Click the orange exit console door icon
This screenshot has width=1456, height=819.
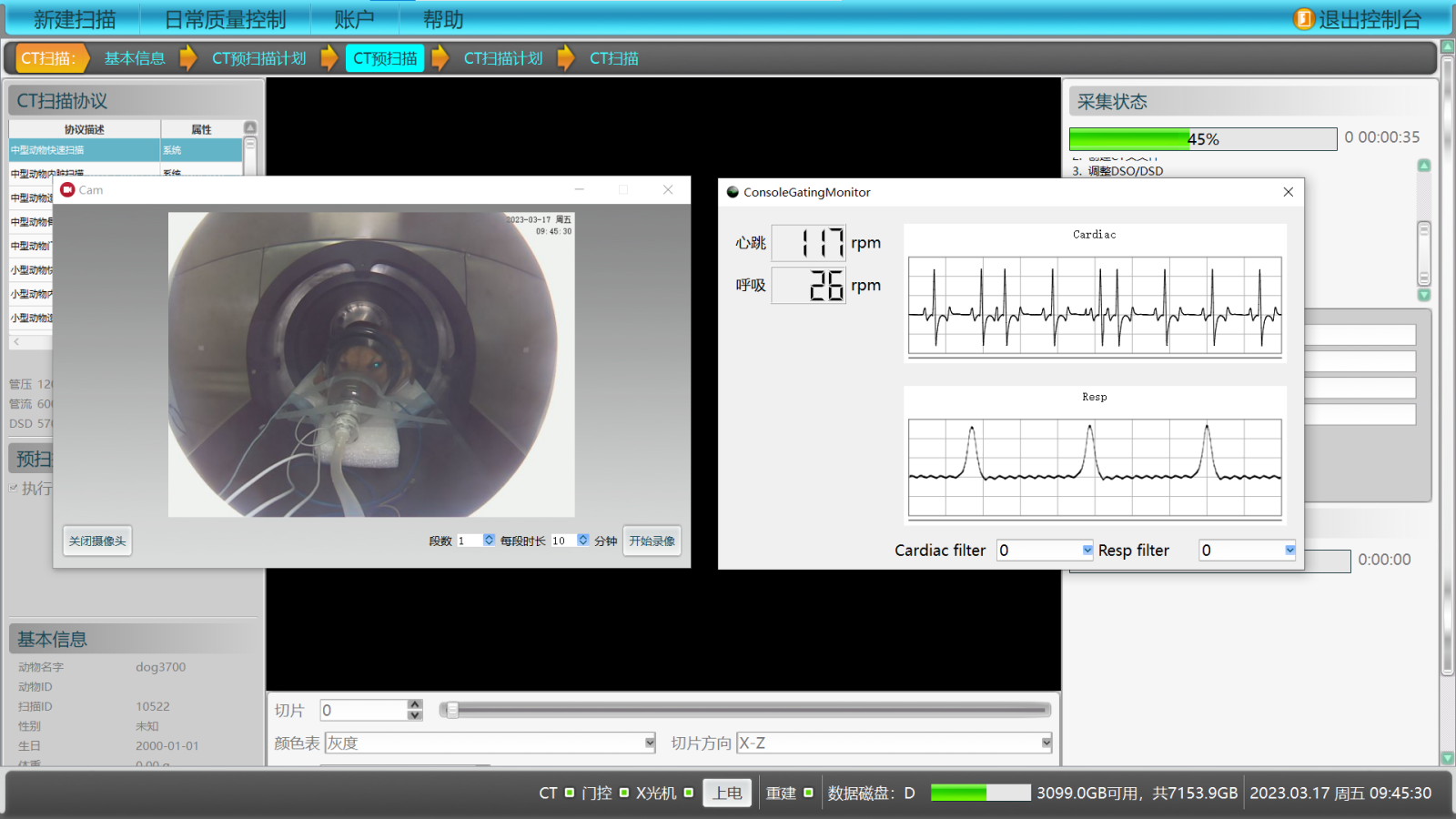coord(1304,19)
